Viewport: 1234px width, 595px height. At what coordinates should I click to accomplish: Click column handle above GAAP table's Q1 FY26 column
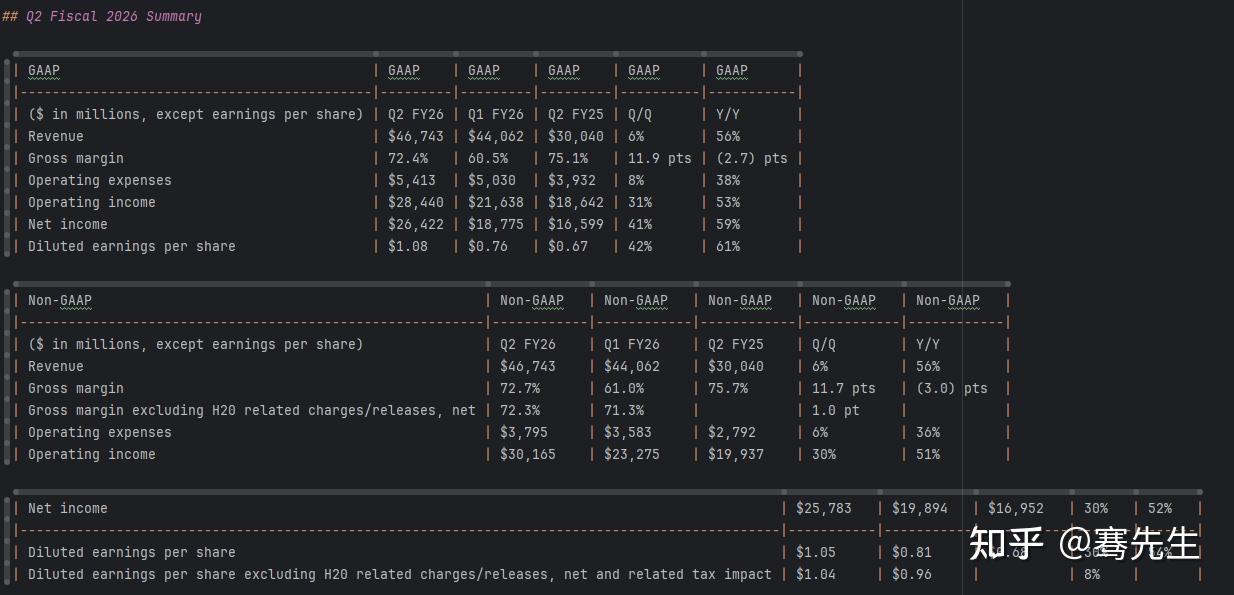495,54
